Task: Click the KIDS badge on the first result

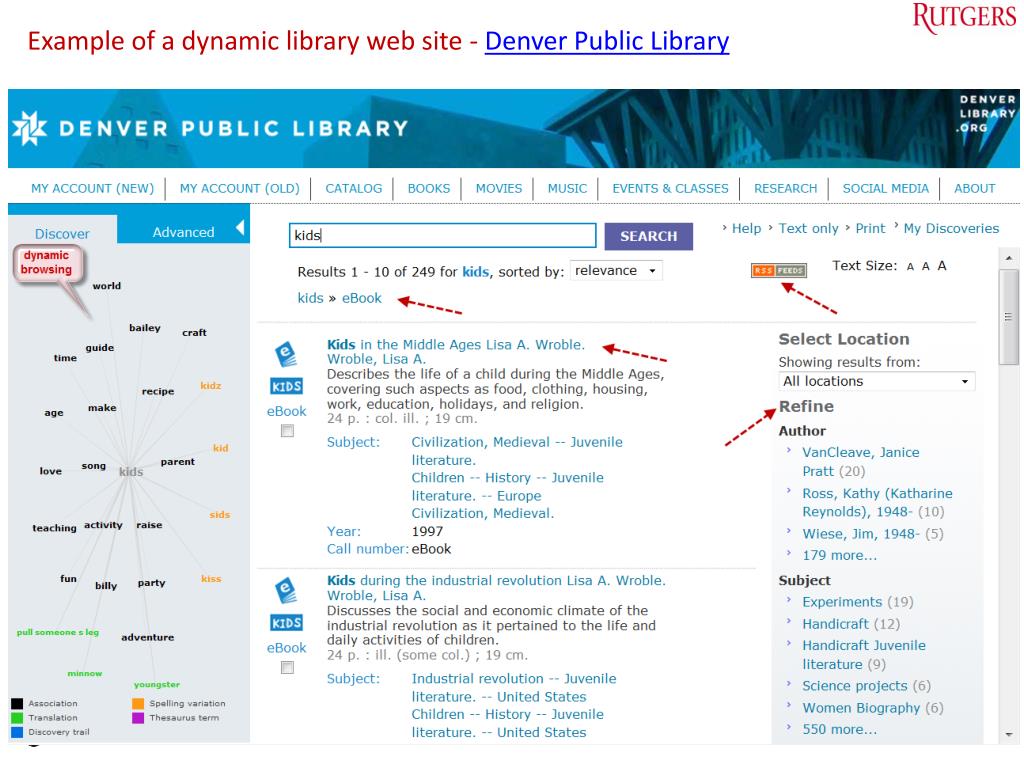Action: point(286,387)
